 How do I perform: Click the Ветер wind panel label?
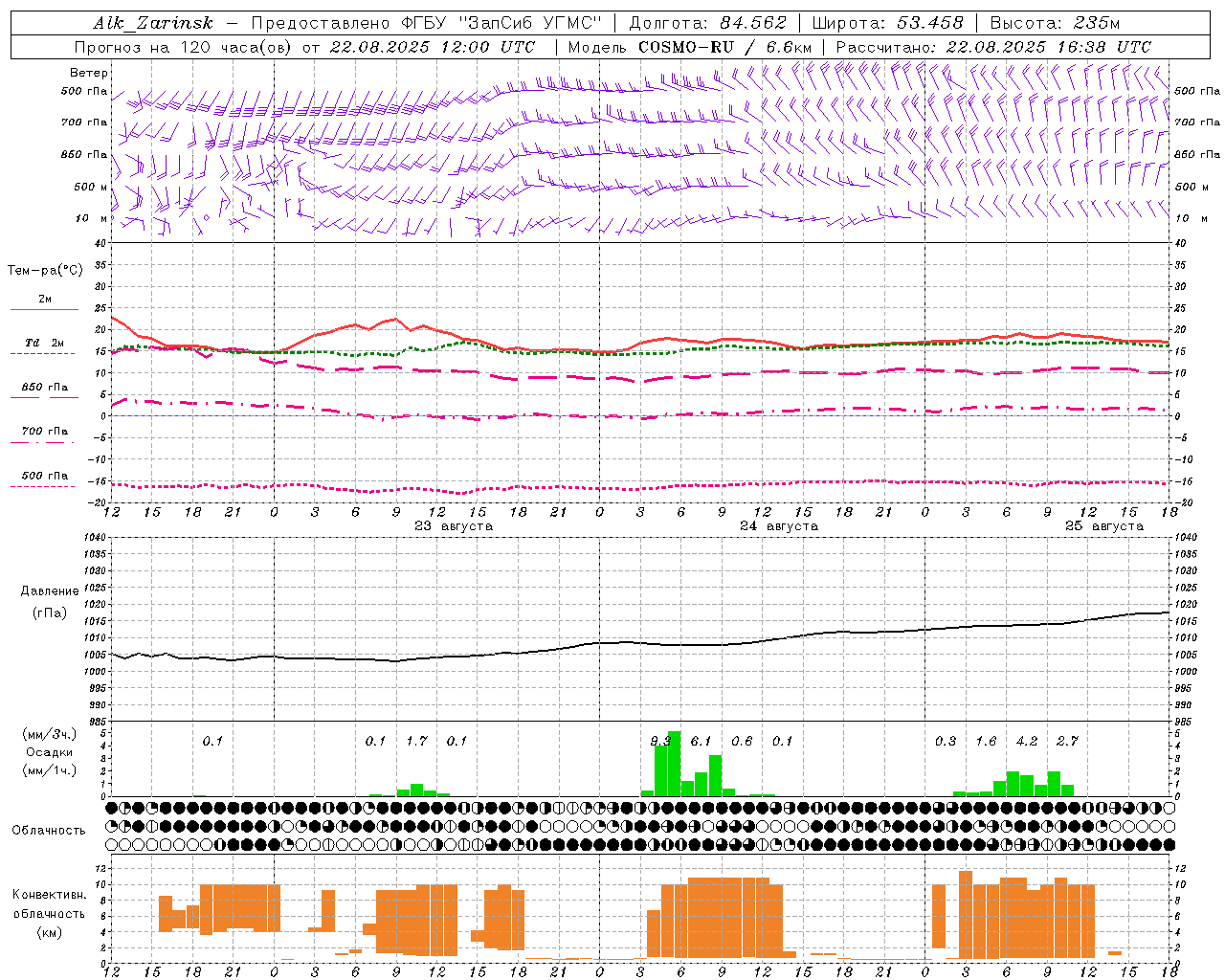[x=89, y=73]
